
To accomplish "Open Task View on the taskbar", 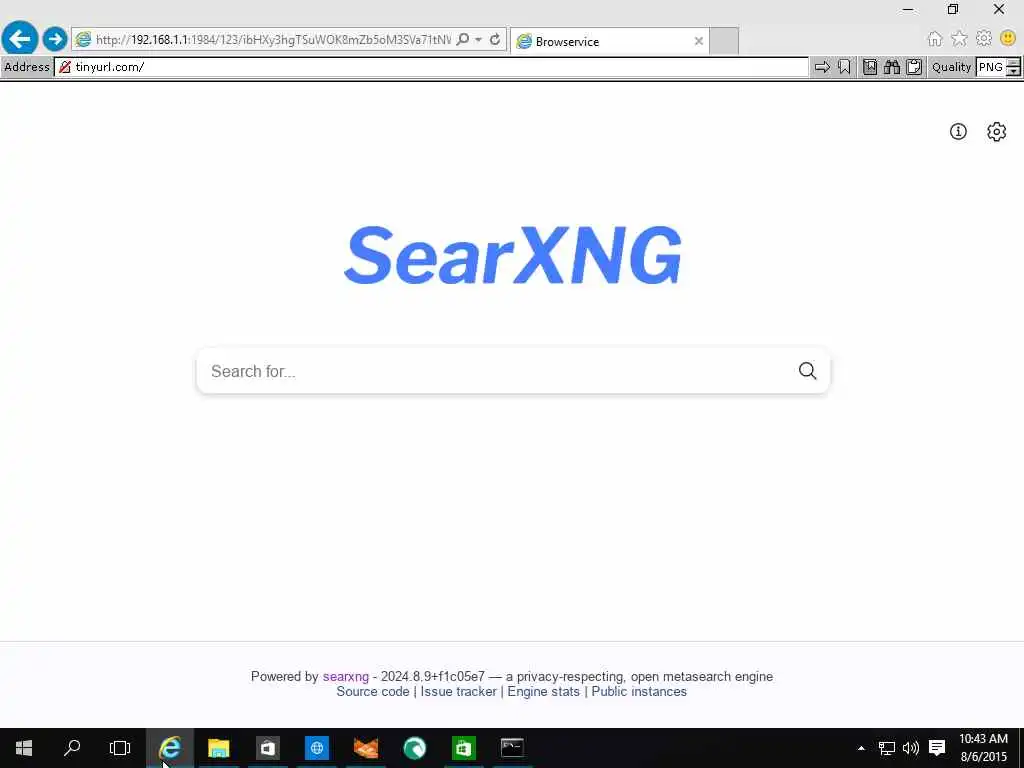I will [120, 748].
